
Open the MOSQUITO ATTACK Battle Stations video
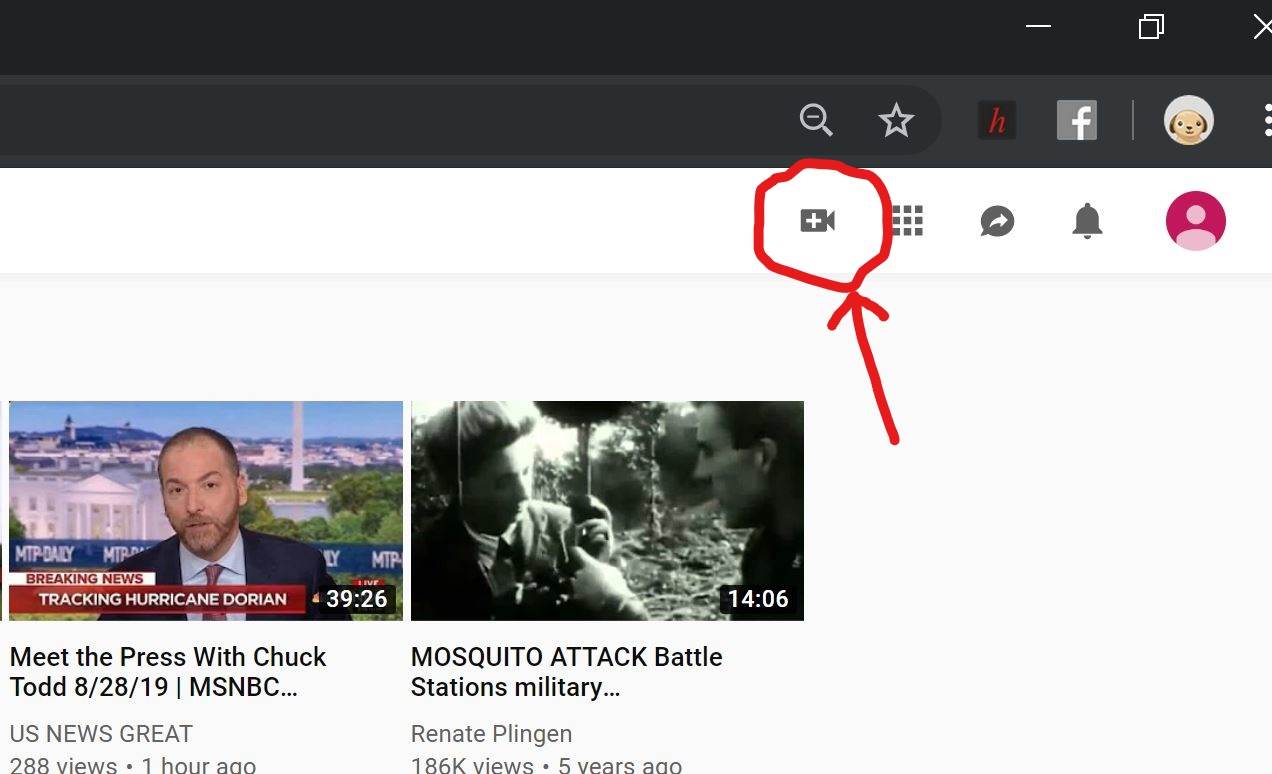566,672
